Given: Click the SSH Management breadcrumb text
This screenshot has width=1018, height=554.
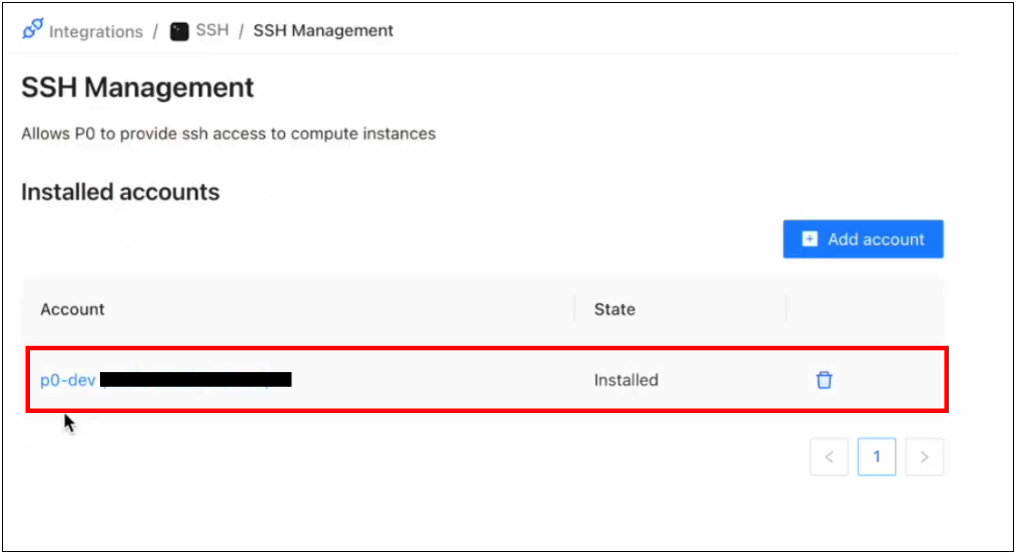Looking at the screenshot, I should (x=323, y=31).
